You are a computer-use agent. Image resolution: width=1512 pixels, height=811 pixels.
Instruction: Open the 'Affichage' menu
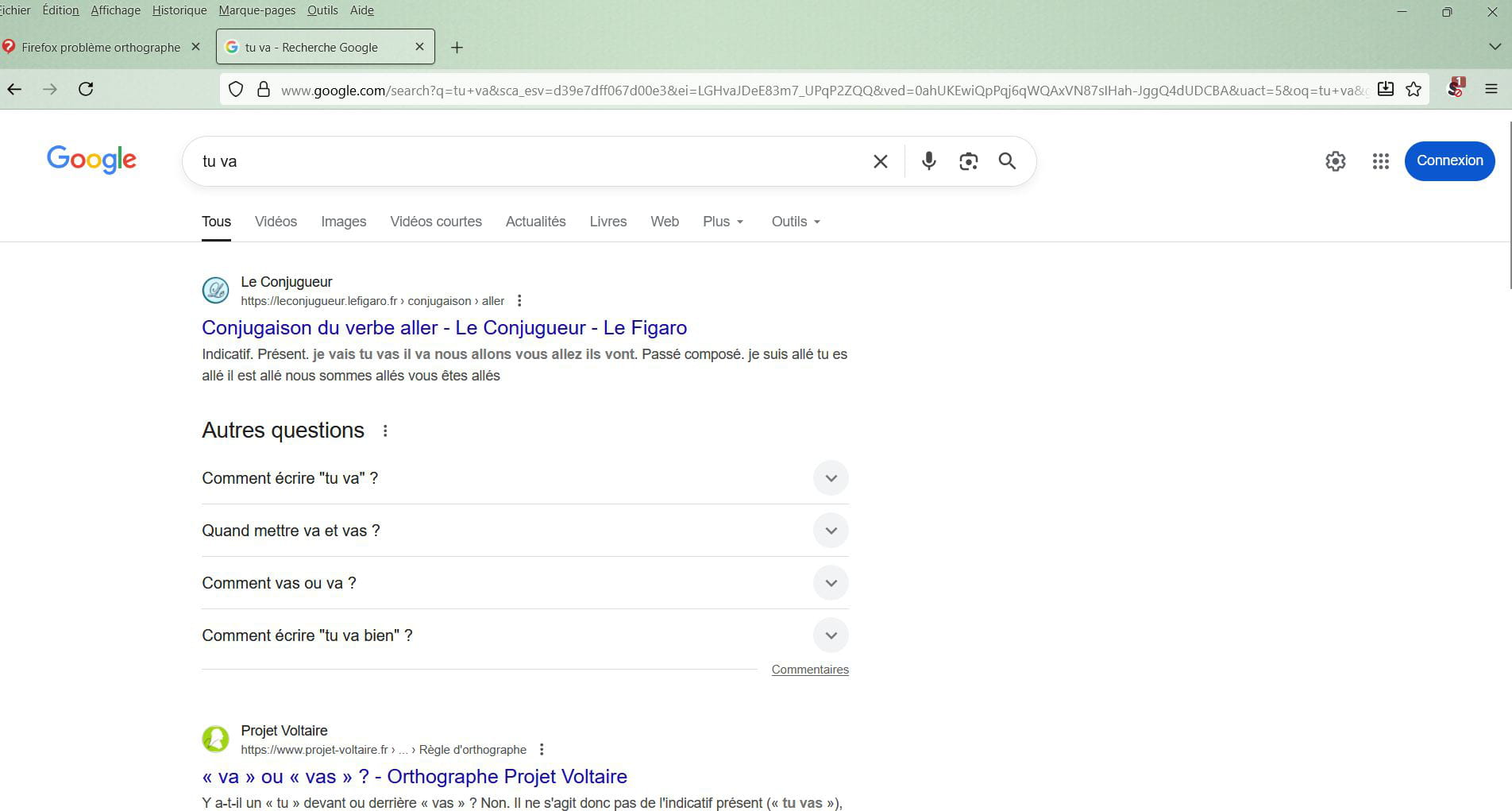[x=116, y=10]
